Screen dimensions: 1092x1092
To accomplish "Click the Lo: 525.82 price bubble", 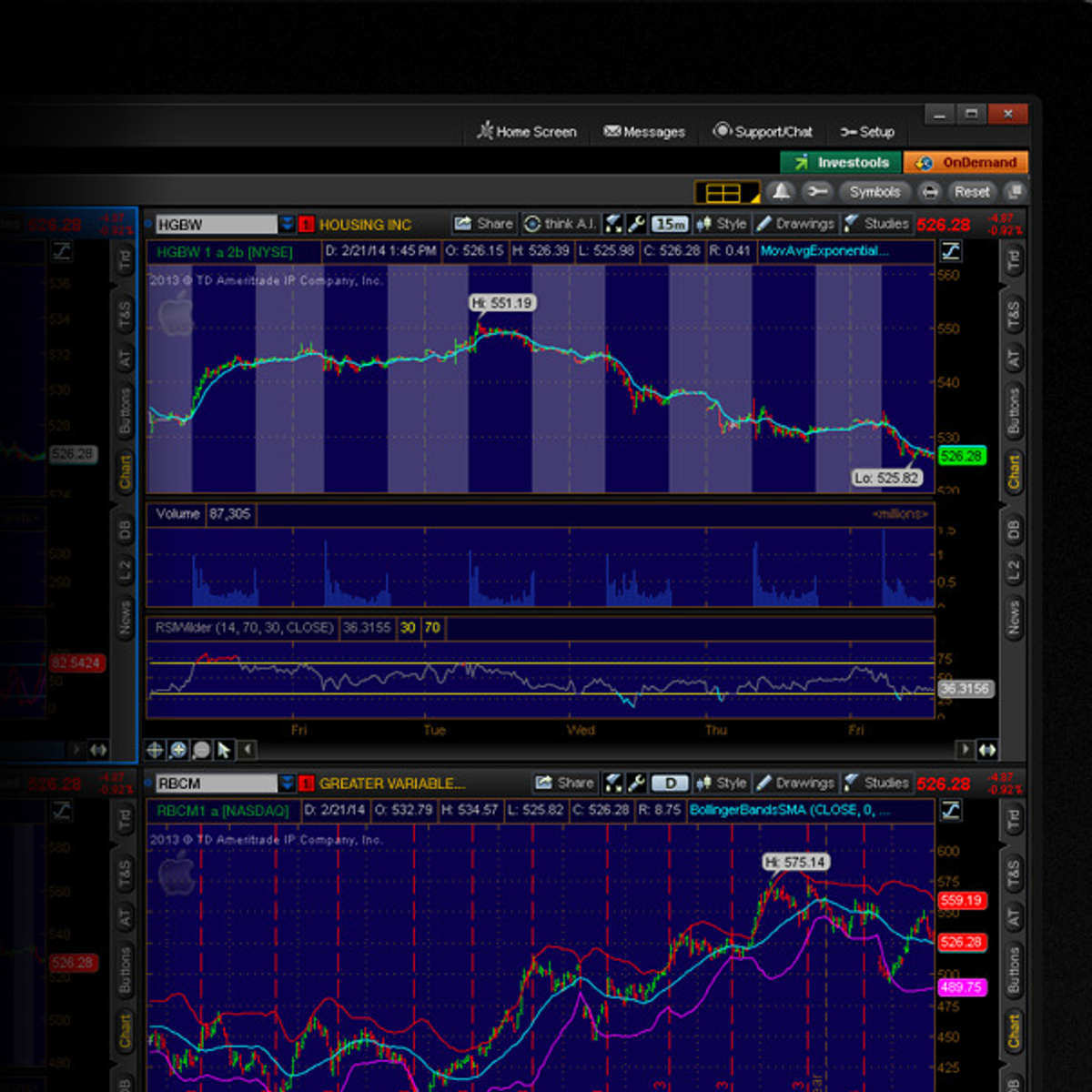I will coord(887,478).
